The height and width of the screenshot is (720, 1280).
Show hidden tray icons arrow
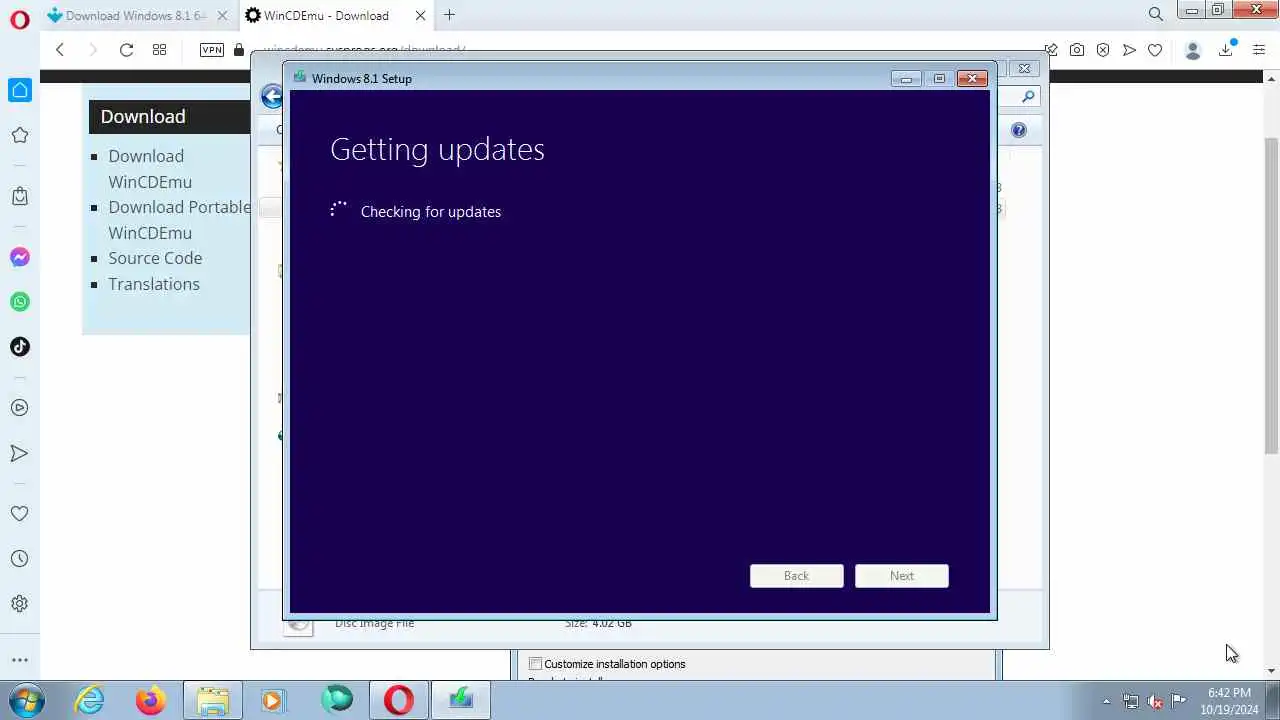coord(1106,701)
